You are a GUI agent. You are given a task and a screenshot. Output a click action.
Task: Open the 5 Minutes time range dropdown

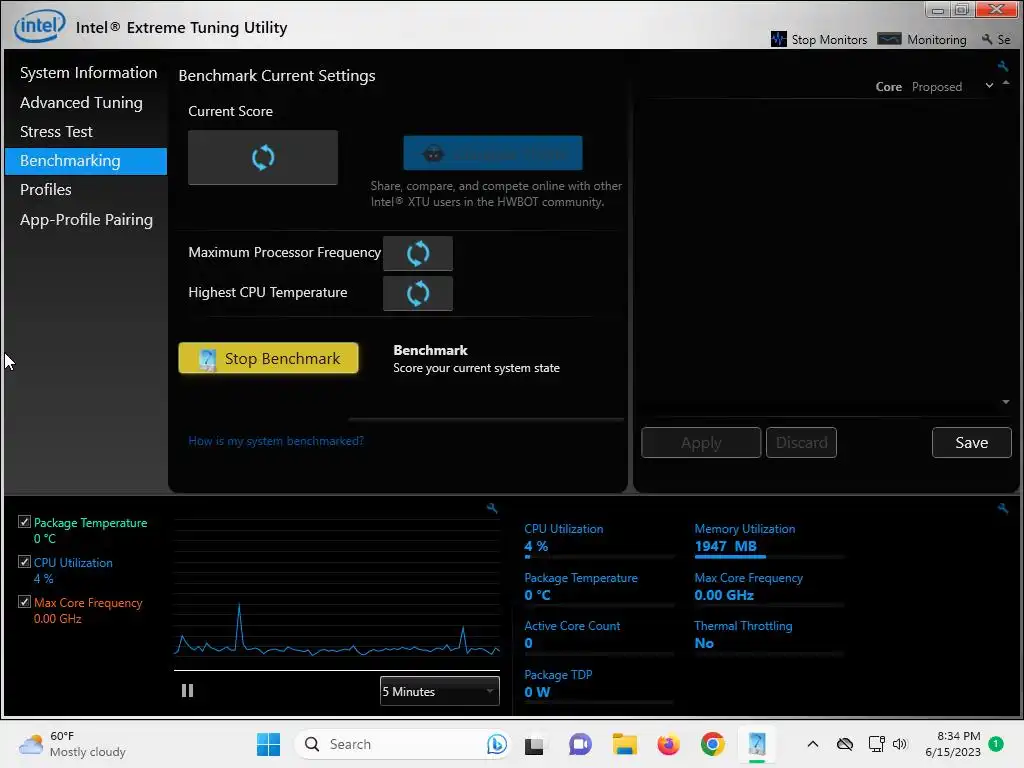click(440, 691)
